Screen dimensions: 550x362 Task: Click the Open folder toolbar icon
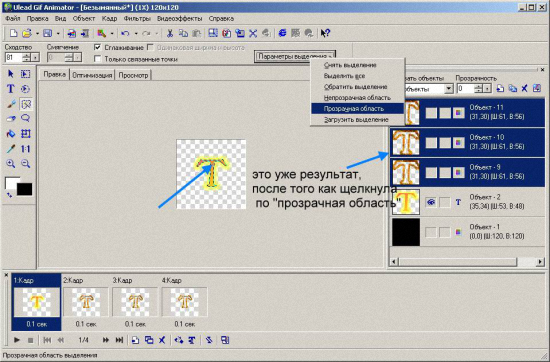pyautogui.click(x=27, y=33)
